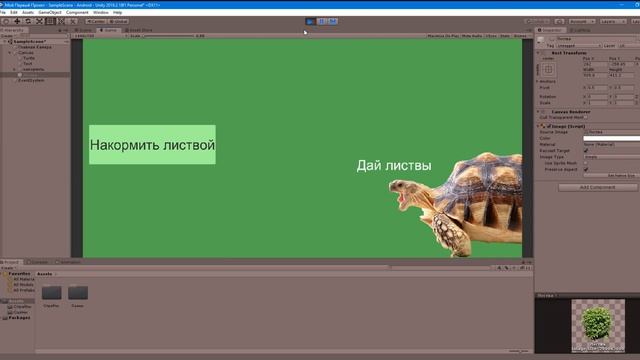Toggle the Global handle rotation button
This screenshot has width=640, height=360.
tap(118, 21)
